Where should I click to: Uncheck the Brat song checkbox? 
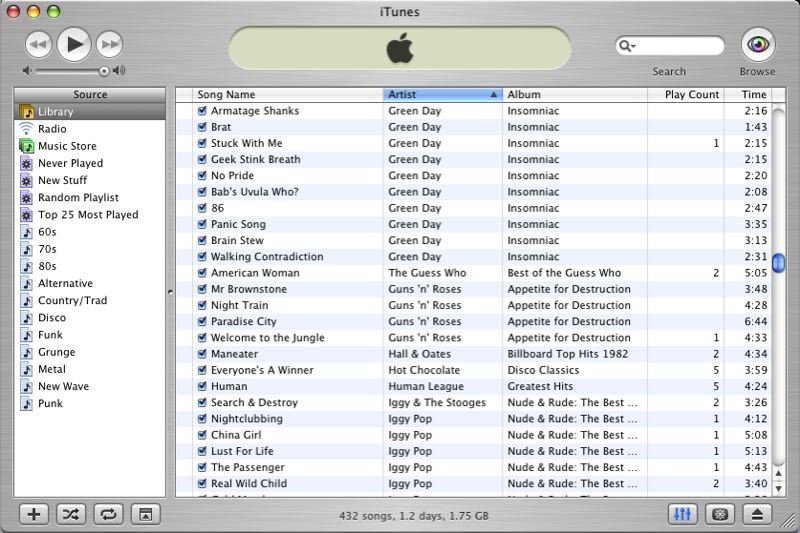(x=202, y=127)
